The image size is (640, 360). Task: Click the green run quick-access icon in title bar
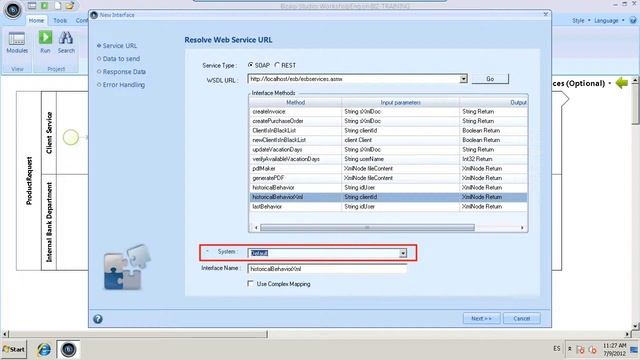pos(44,5)
